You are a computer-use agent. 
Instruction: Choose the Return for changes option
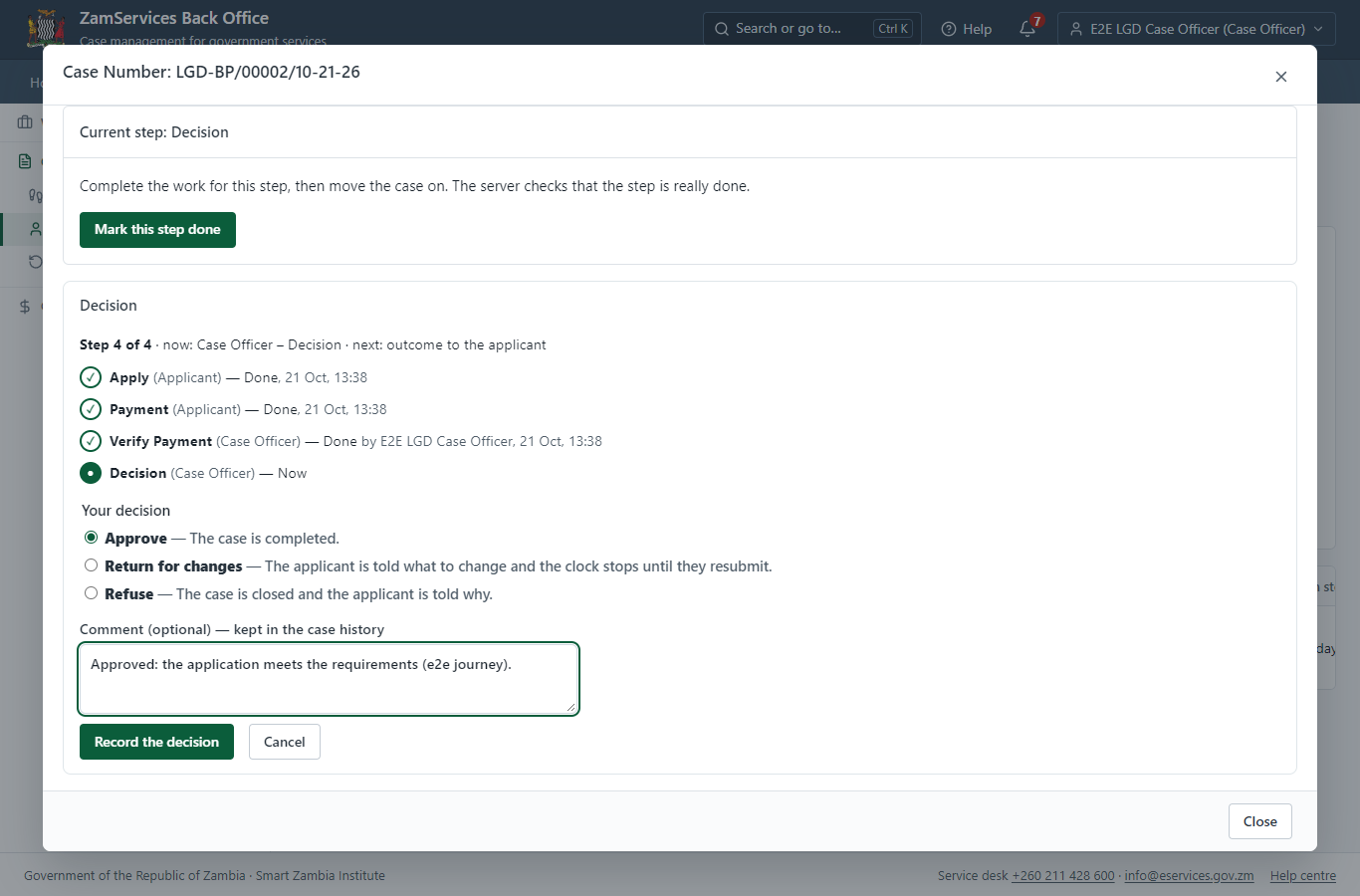coord(92,565)
